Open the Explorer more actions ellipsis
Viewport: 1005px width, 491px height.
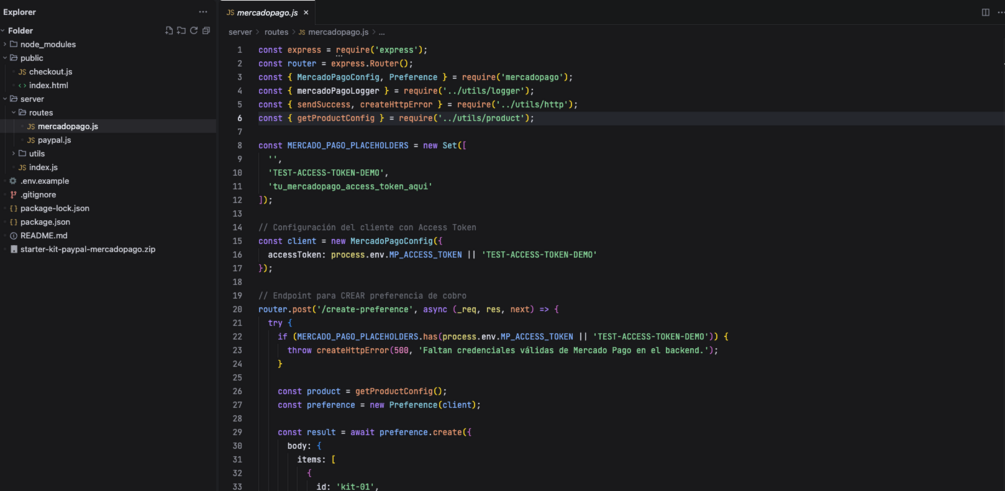(x=203, y=12)
